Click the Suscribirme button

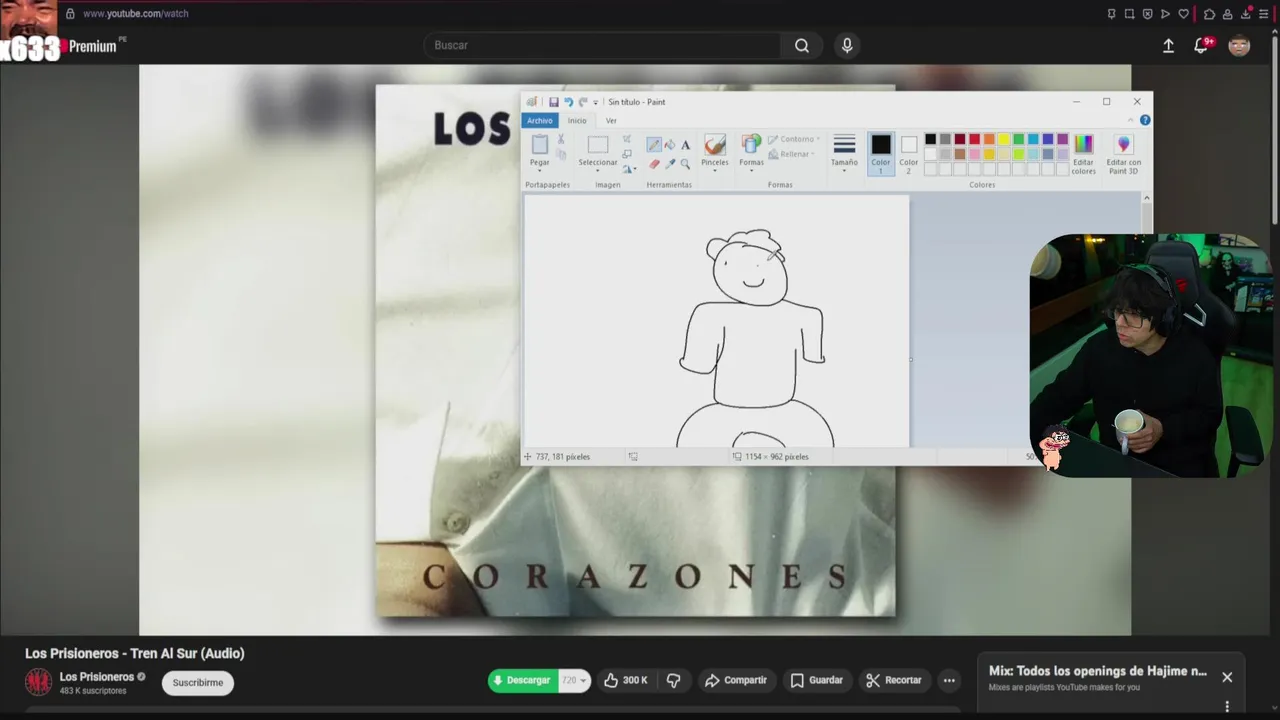click(198, 683)
